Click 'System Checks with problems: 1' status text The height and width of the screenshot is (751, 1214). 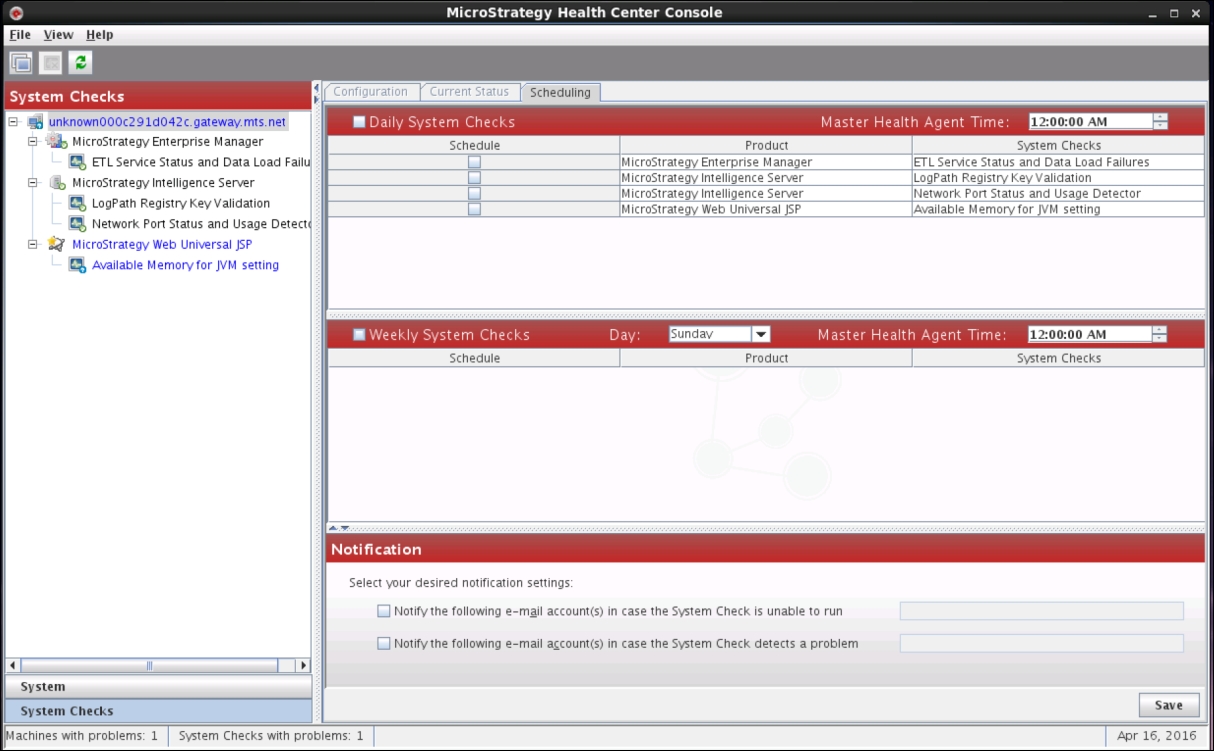271,736
